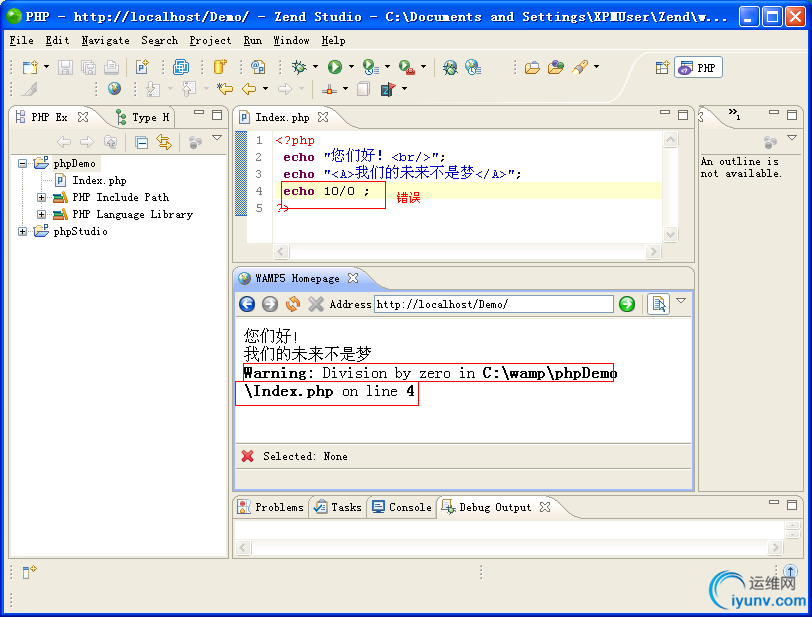
Task: Open the PHP Explorer view menu triangle
Action: coord(217,138)
